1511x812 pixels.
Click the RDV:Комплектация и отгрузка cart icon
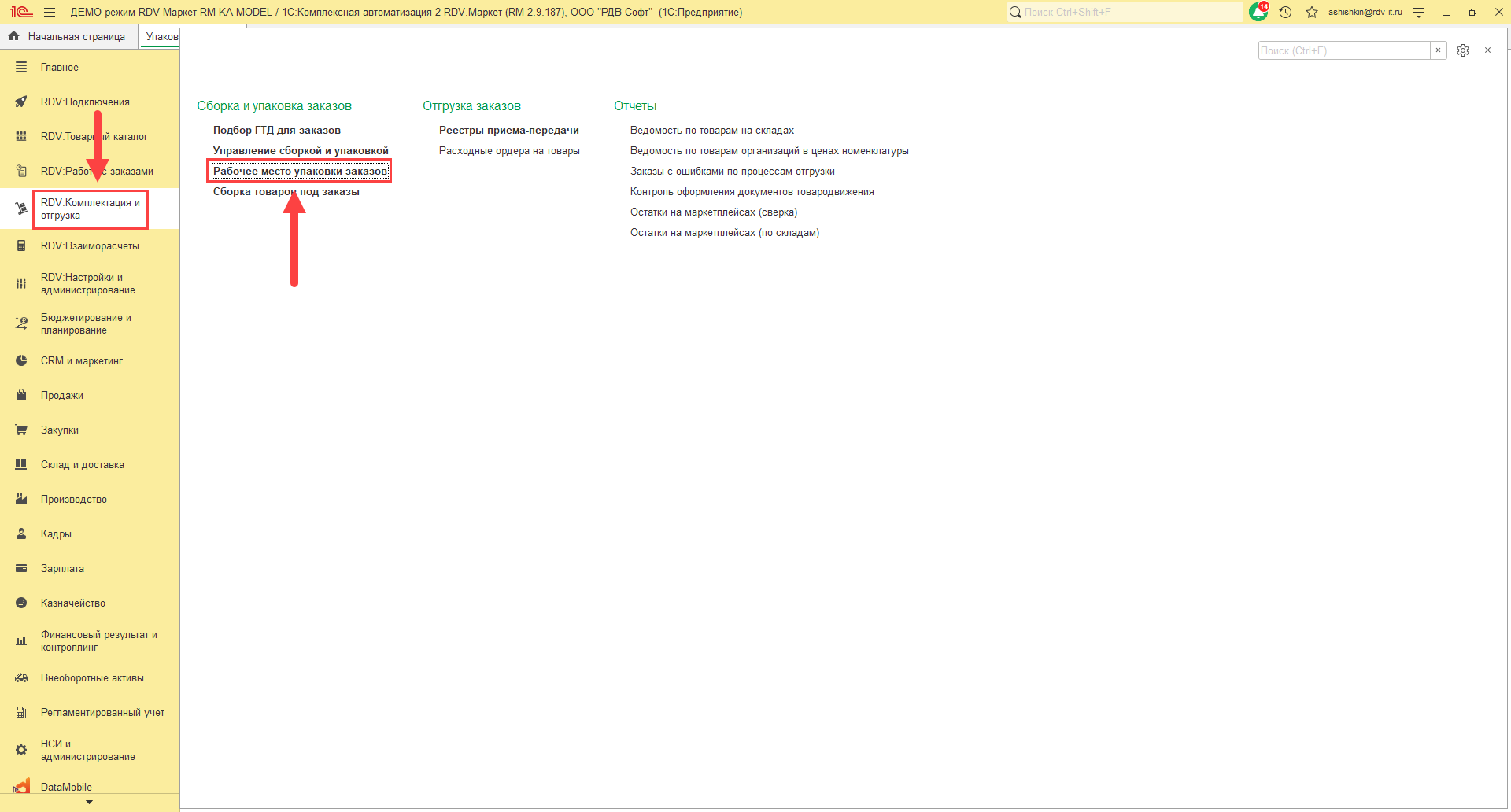tap(21, 209)
